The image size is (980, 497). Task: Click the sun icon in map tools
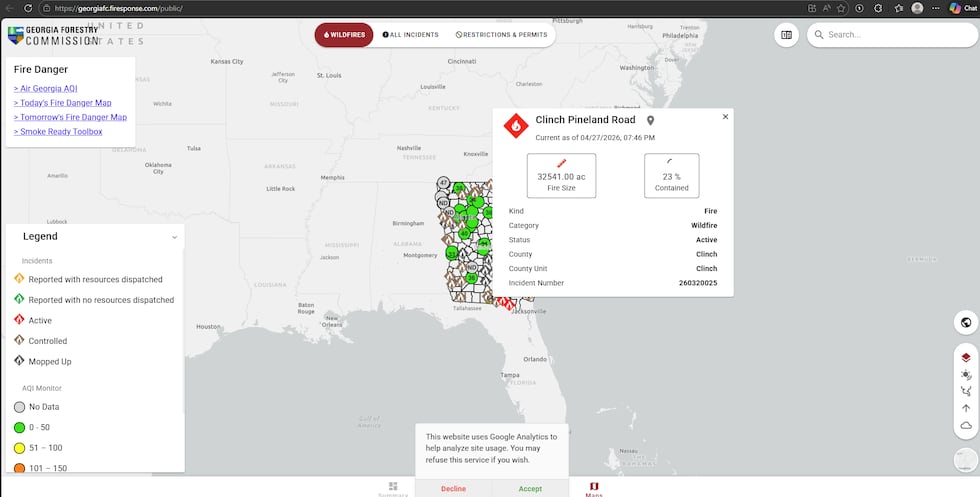pyautogui.click(x=966, y=374)
